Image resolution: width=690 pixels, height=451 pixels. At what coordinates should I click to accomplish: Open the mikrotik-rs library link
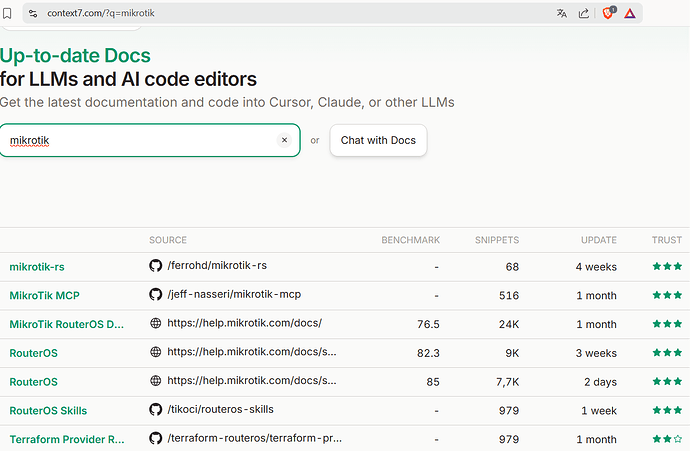[x=37, y=267]
